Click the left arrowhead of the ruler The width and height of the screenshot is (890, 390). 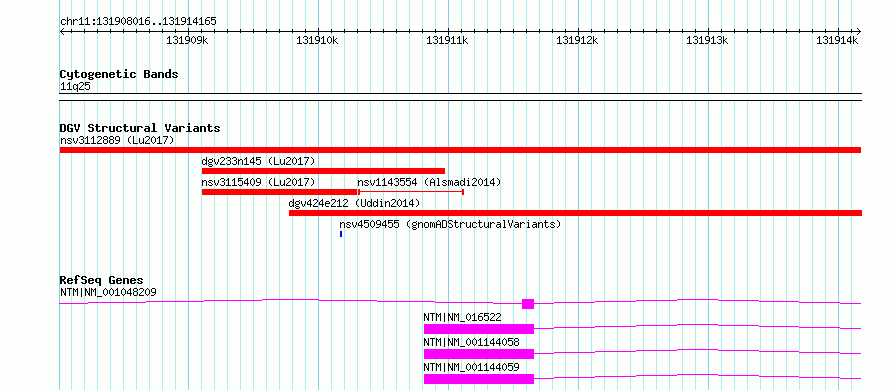(62, 32)
